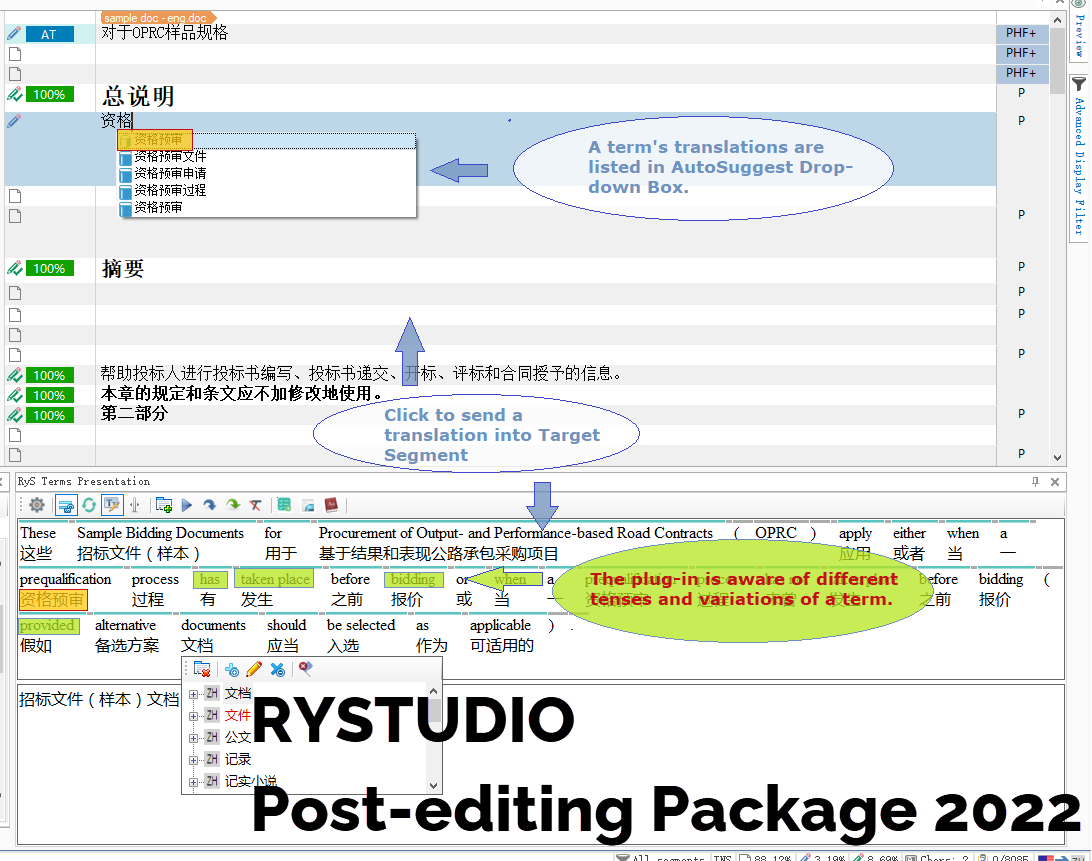Click the segment heading 总说明
The width and height of the screenshot is (1092, 861).
tap(138, 95)
